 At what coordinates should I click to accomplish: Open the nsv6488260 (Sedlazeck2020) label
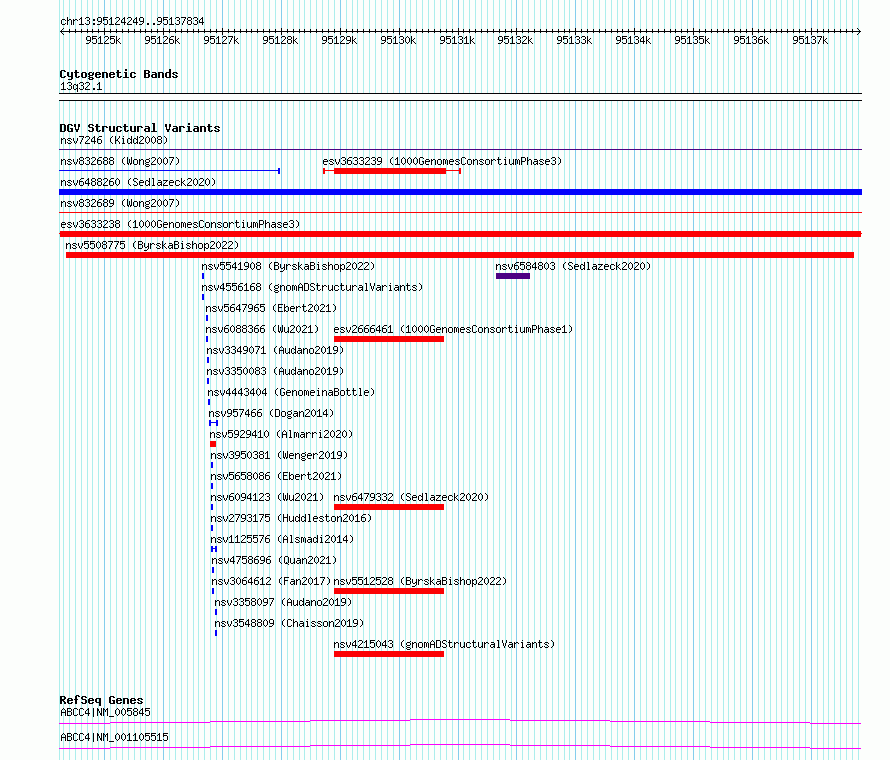(138, 182)
